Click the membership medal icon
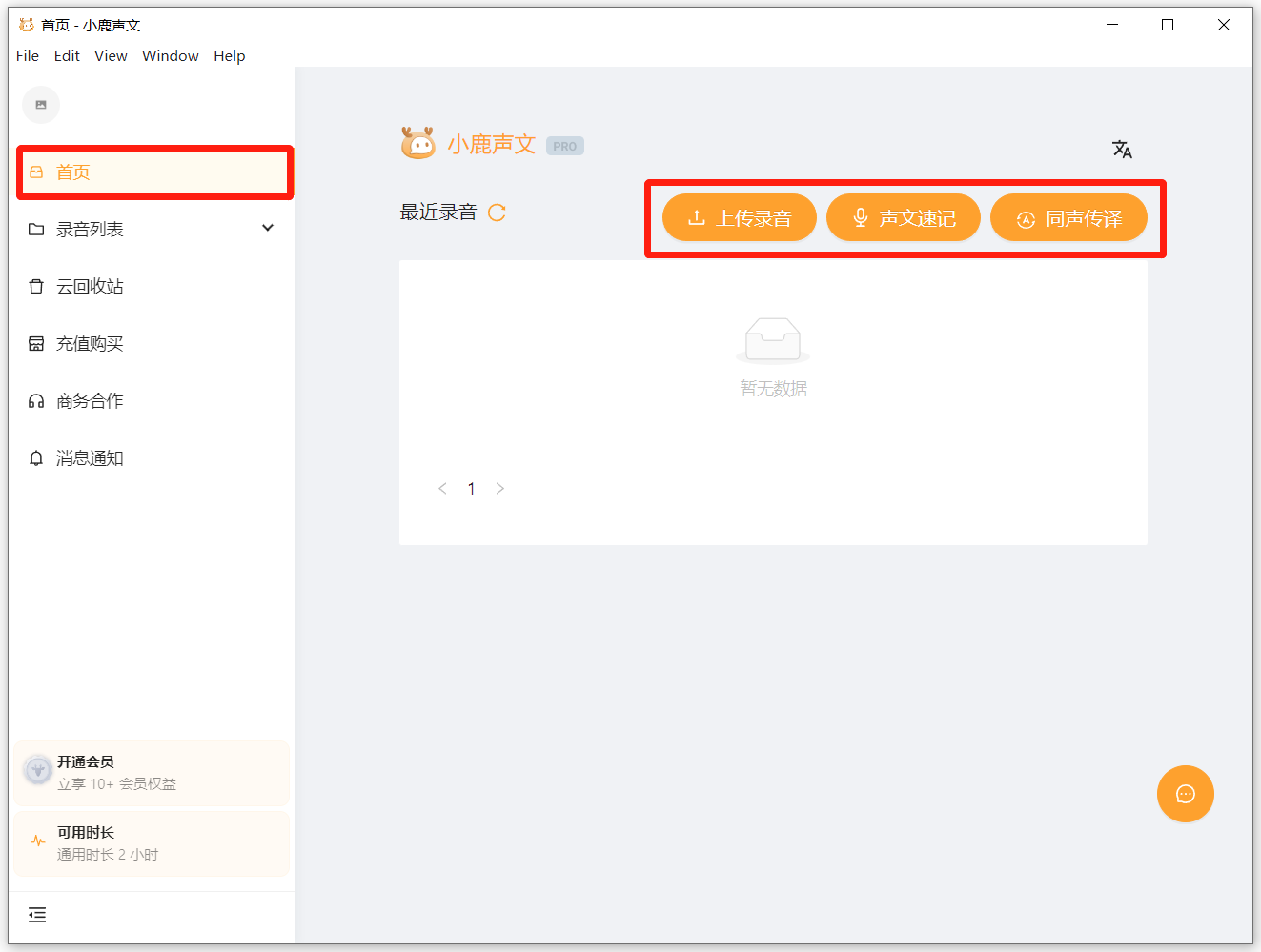Screen dimensions: 1261x952 (x=38, y=770)
